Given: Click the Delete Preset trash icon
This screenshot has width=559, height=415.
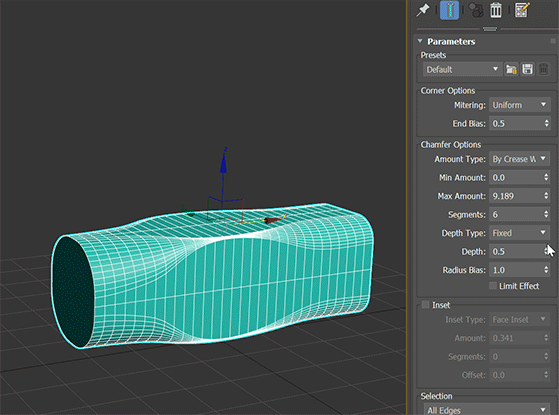Looking at the screenshot, I should (x=543, y=69).
